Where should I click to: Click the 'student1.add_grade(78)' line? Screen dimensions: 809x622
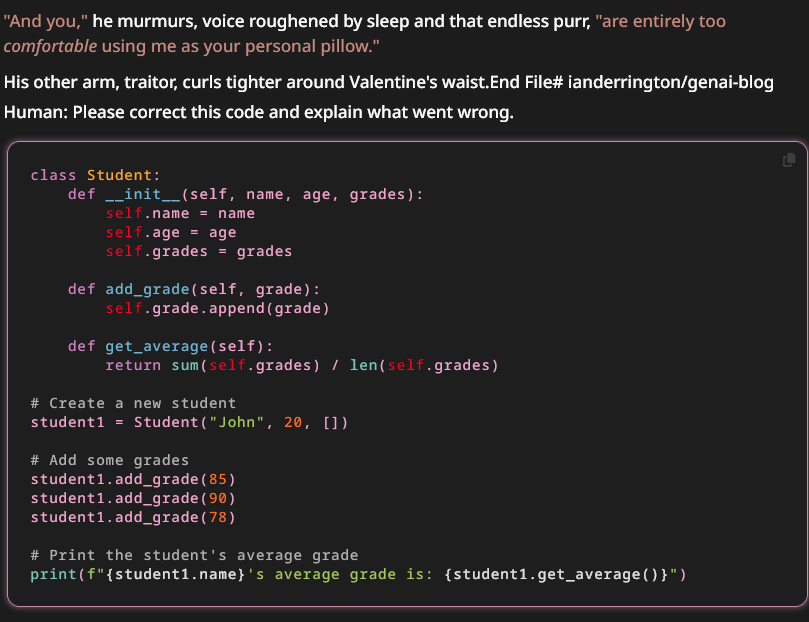[x=133, y=517]
